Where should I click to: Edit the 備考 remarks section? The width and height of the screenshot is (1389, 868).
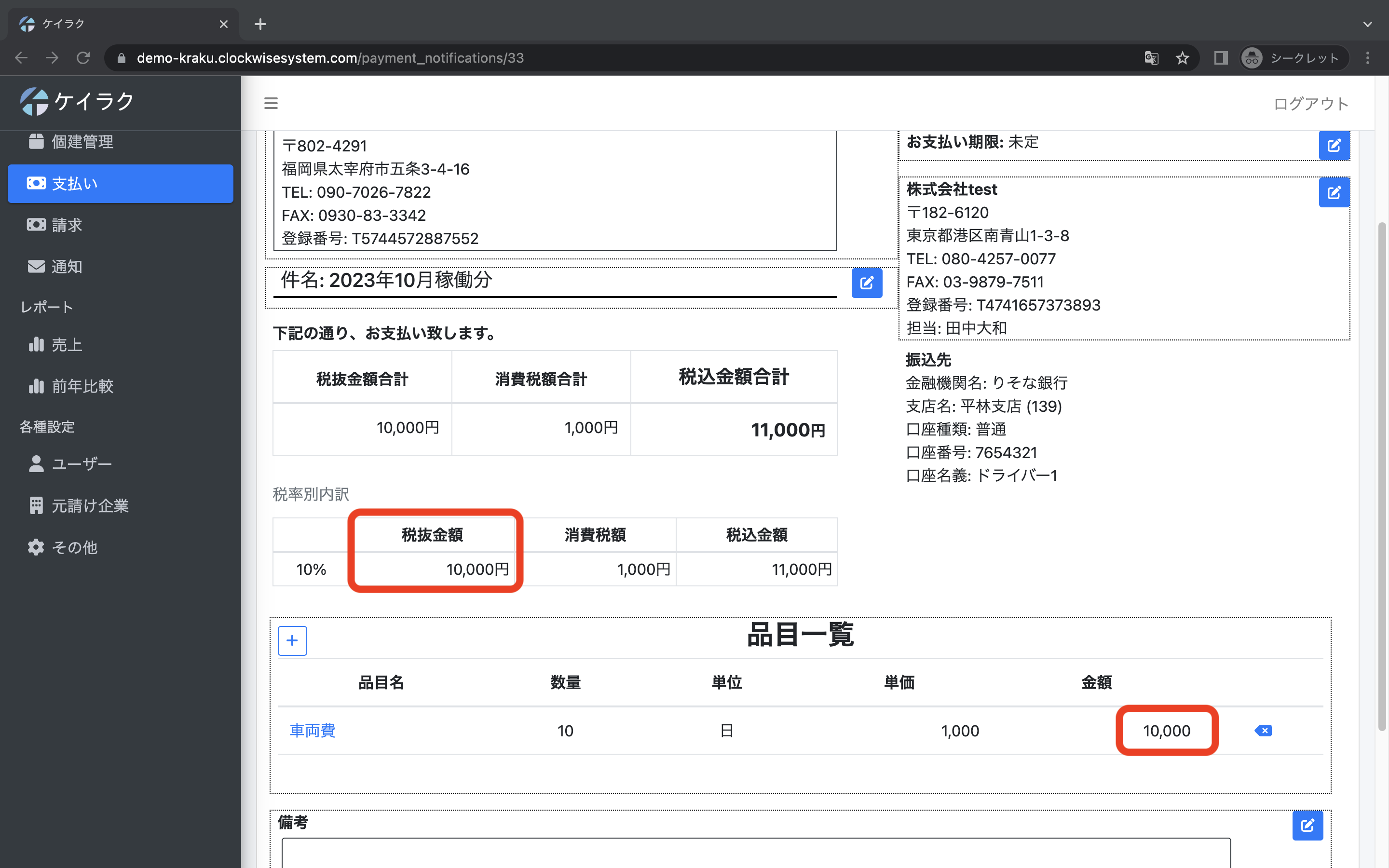click(1307, 825)
